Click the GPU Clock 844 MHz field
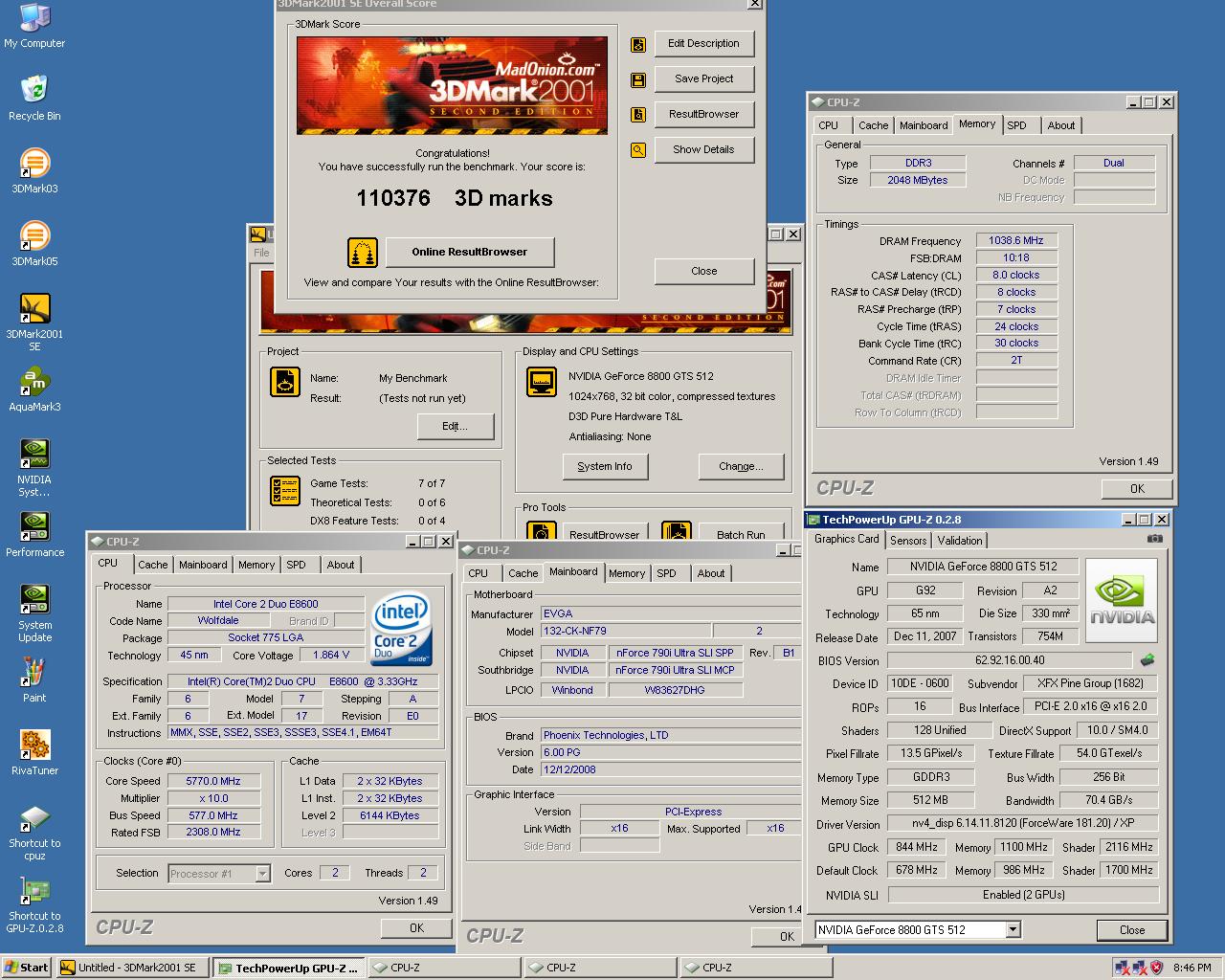 916,847
